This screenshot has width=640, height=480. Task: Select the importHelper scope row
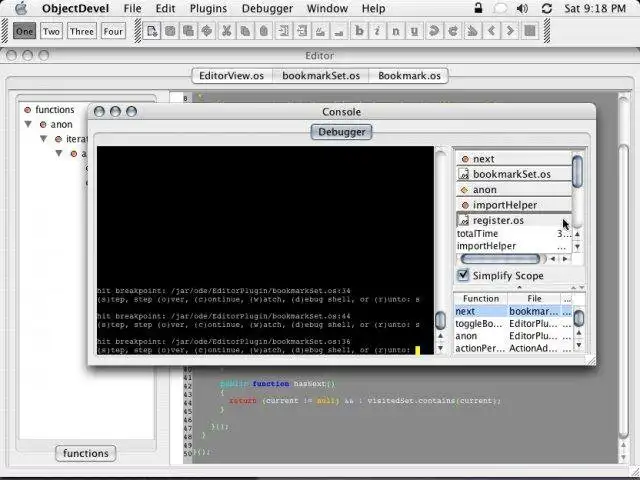coord(514,205)
